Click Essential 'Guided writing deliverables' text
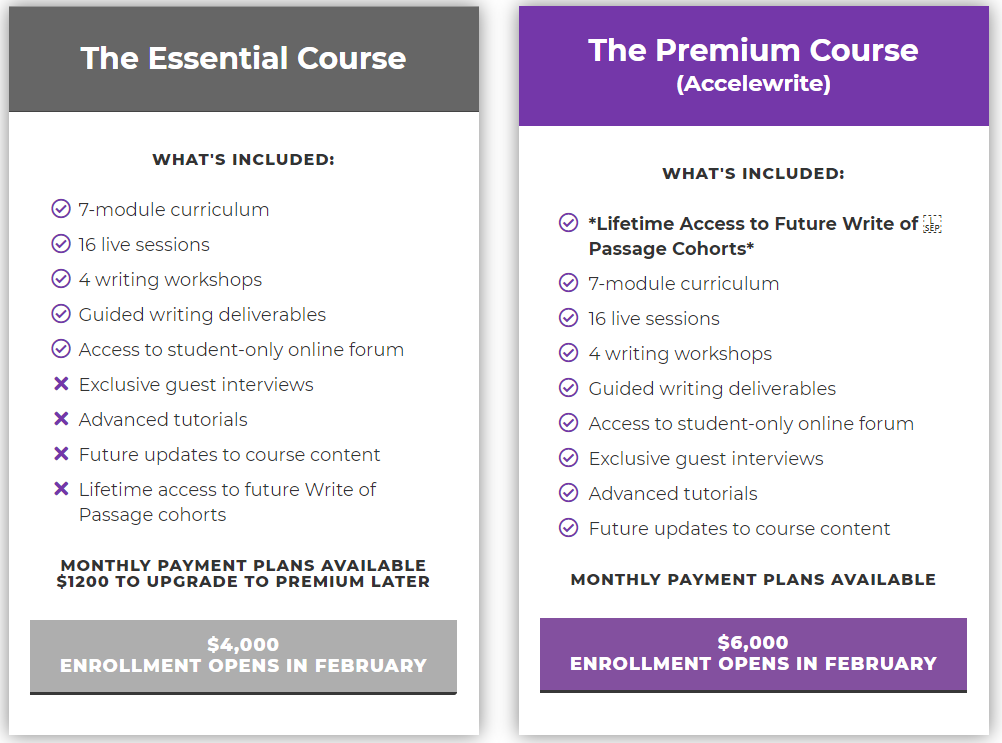The image size is (1002, 743). click(202, 314)
